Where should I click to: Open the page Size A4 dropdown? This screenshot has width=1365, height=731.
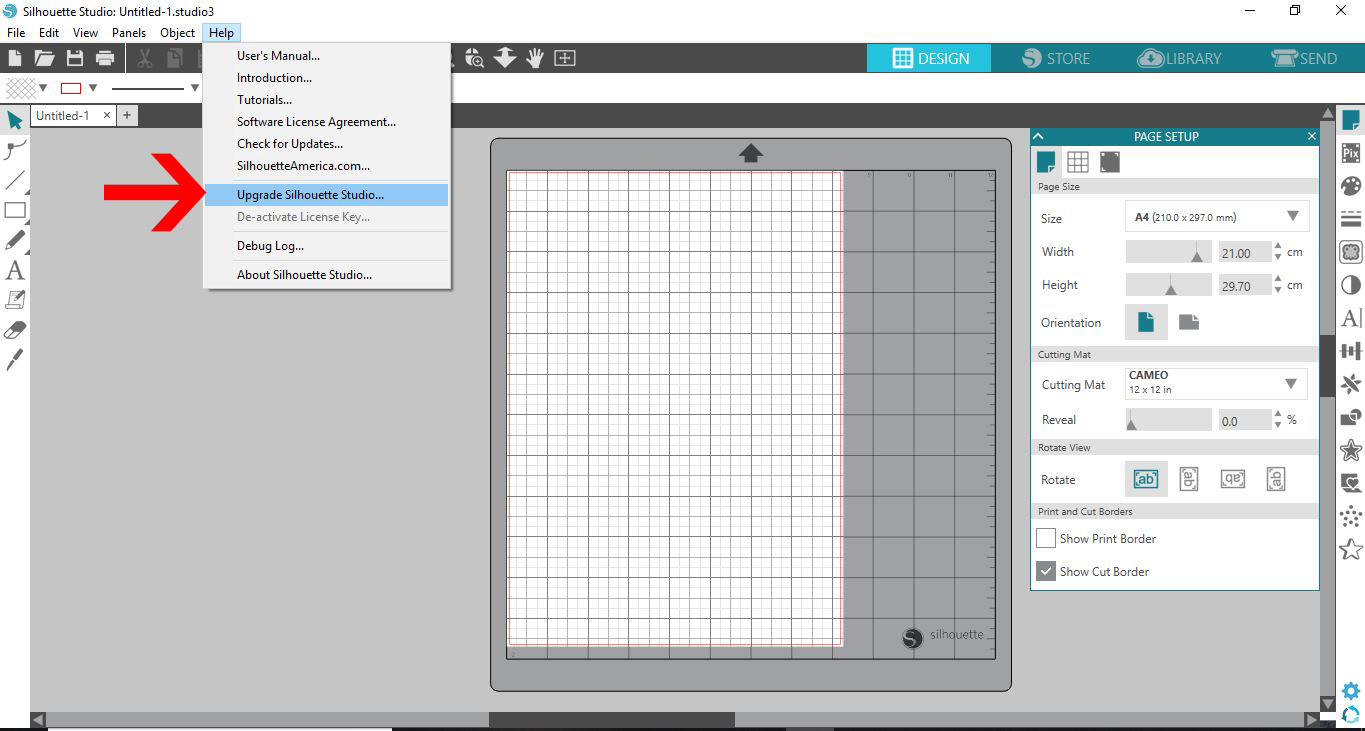click(1216, 216)
